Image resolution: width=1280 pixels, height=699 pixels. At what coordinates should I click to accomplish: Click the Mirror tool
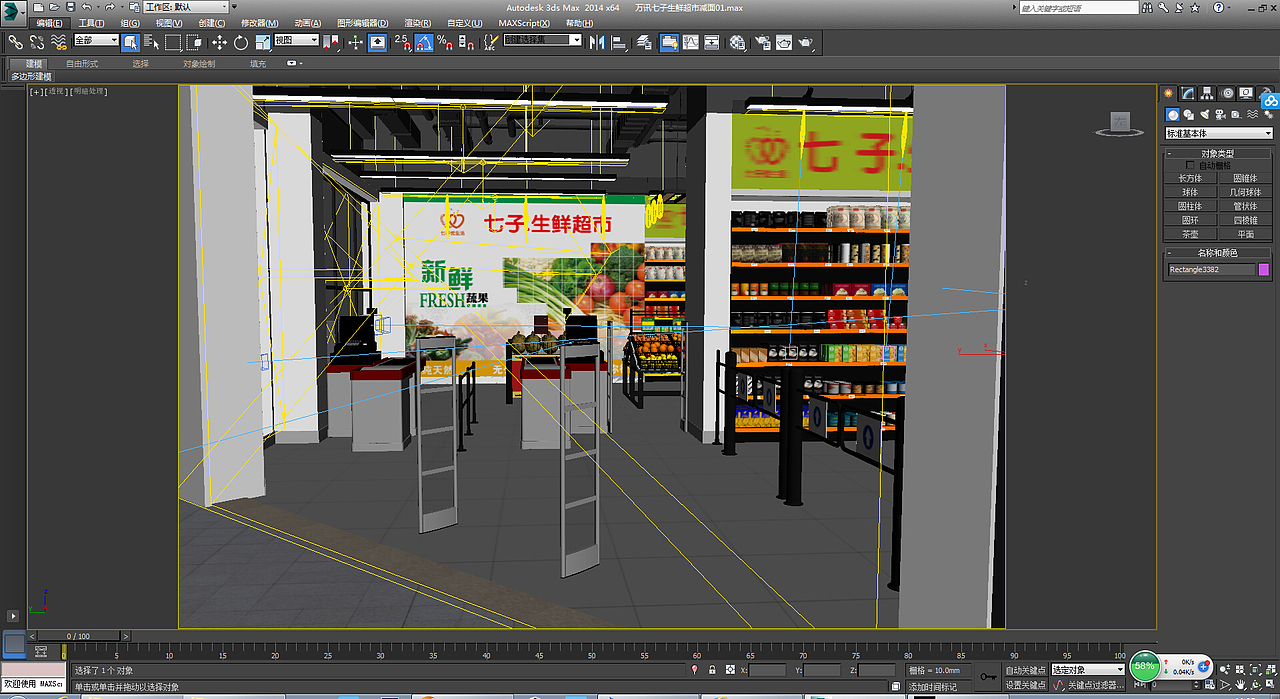point(597,42)
